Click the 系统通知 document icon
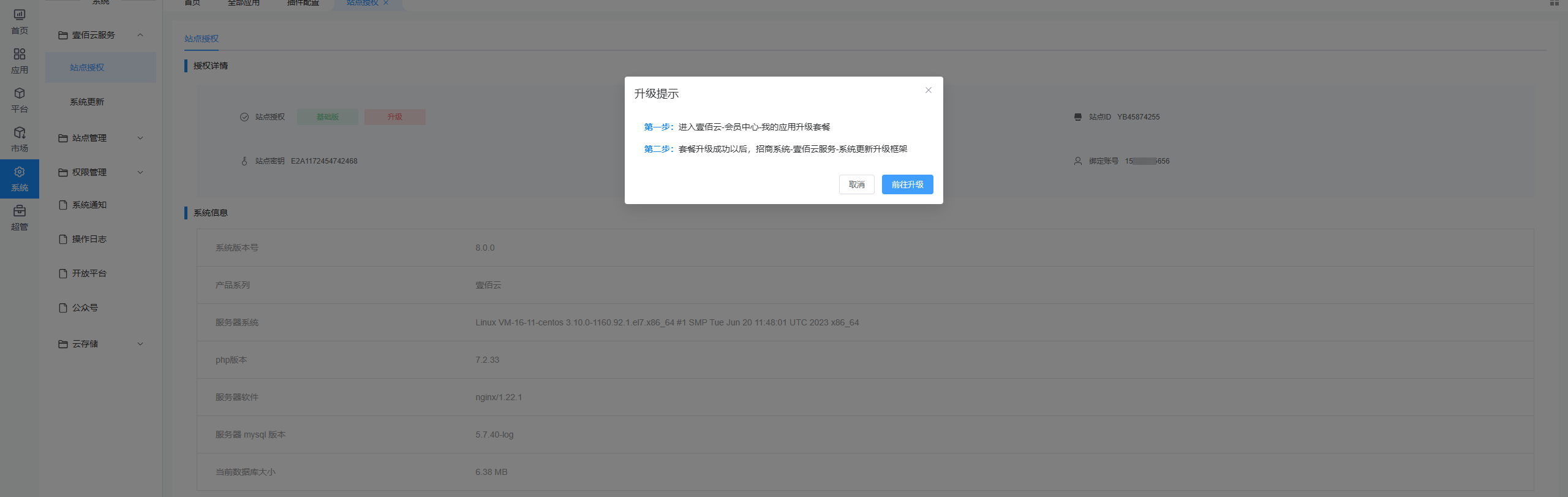The image size is (1568, 497). point(62,205)
